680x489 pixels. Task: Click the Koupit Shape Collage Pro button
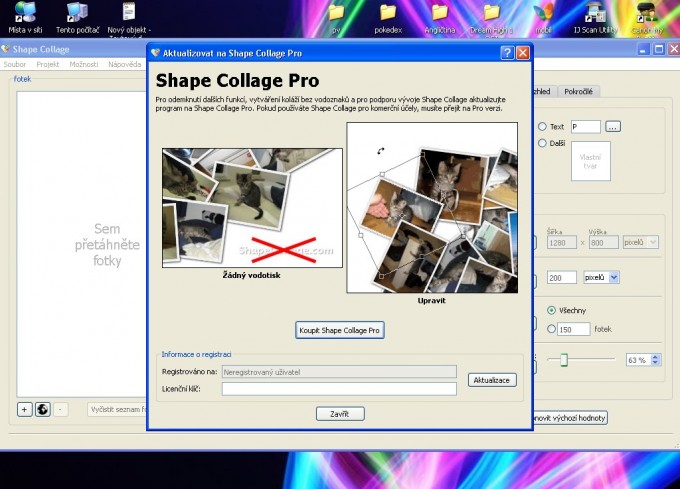click(x=340, y=330)
